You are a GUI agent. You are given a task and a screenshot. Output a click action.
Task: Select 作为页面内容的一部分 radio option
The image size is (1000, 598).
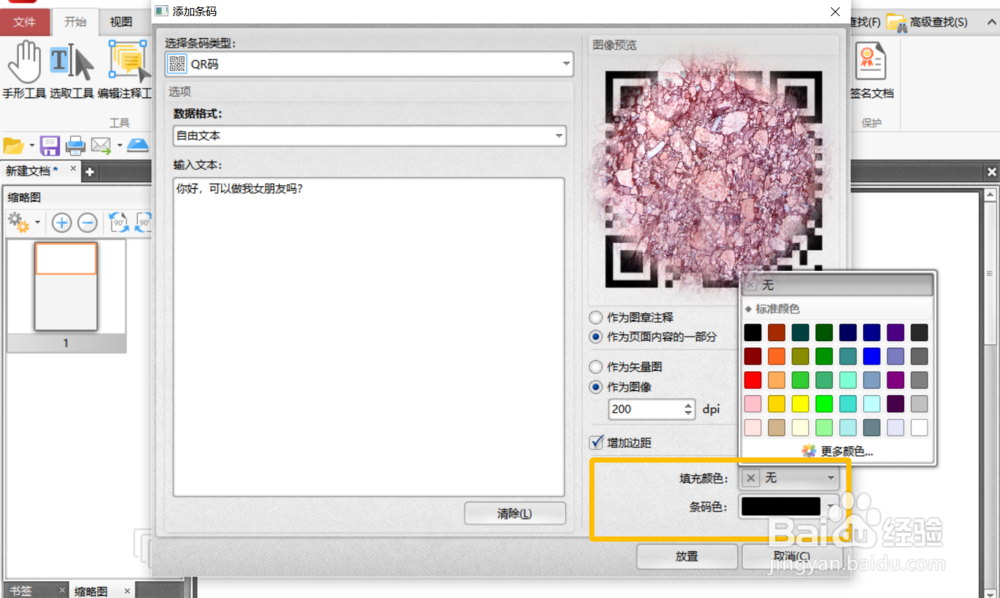click(x=596, y=337)
